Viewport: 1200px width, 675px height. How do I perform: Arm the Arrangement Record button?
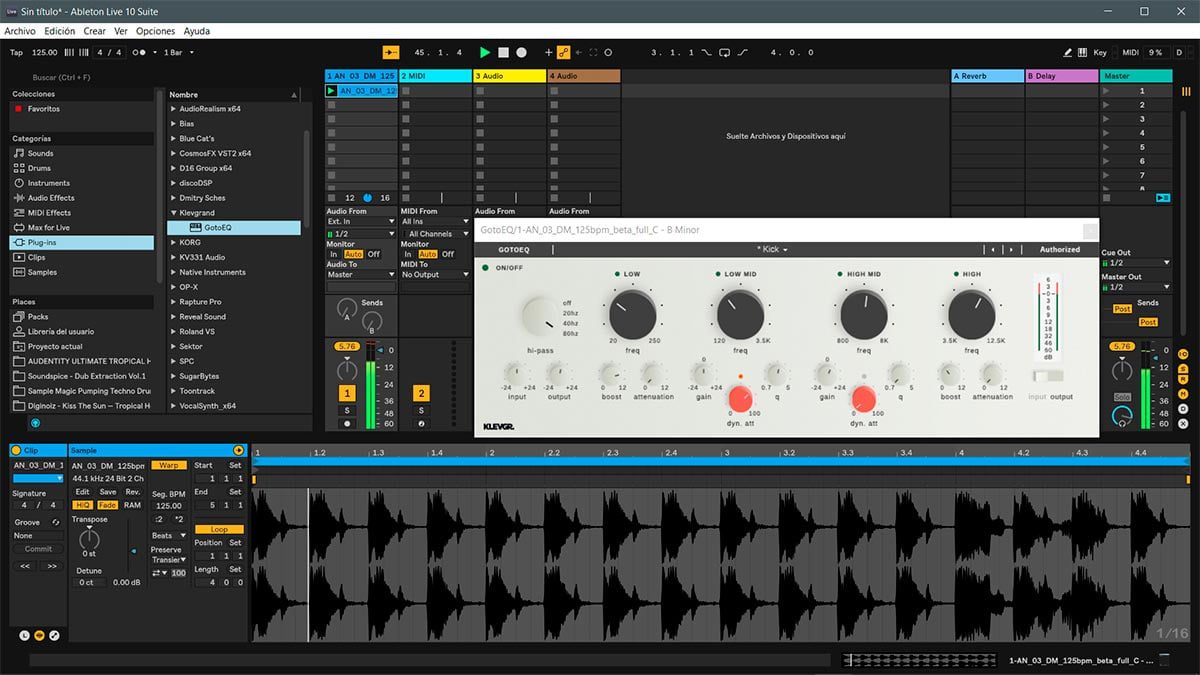point(522,52)
